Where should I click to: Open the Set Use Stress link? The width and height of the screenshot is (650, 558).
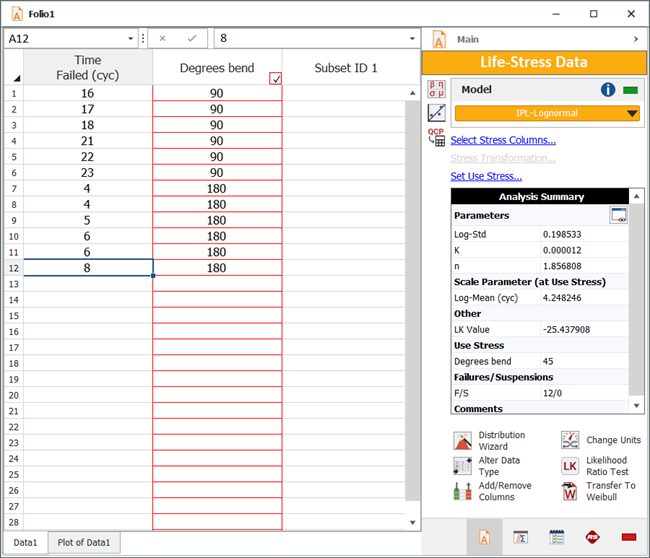[486, 176]
